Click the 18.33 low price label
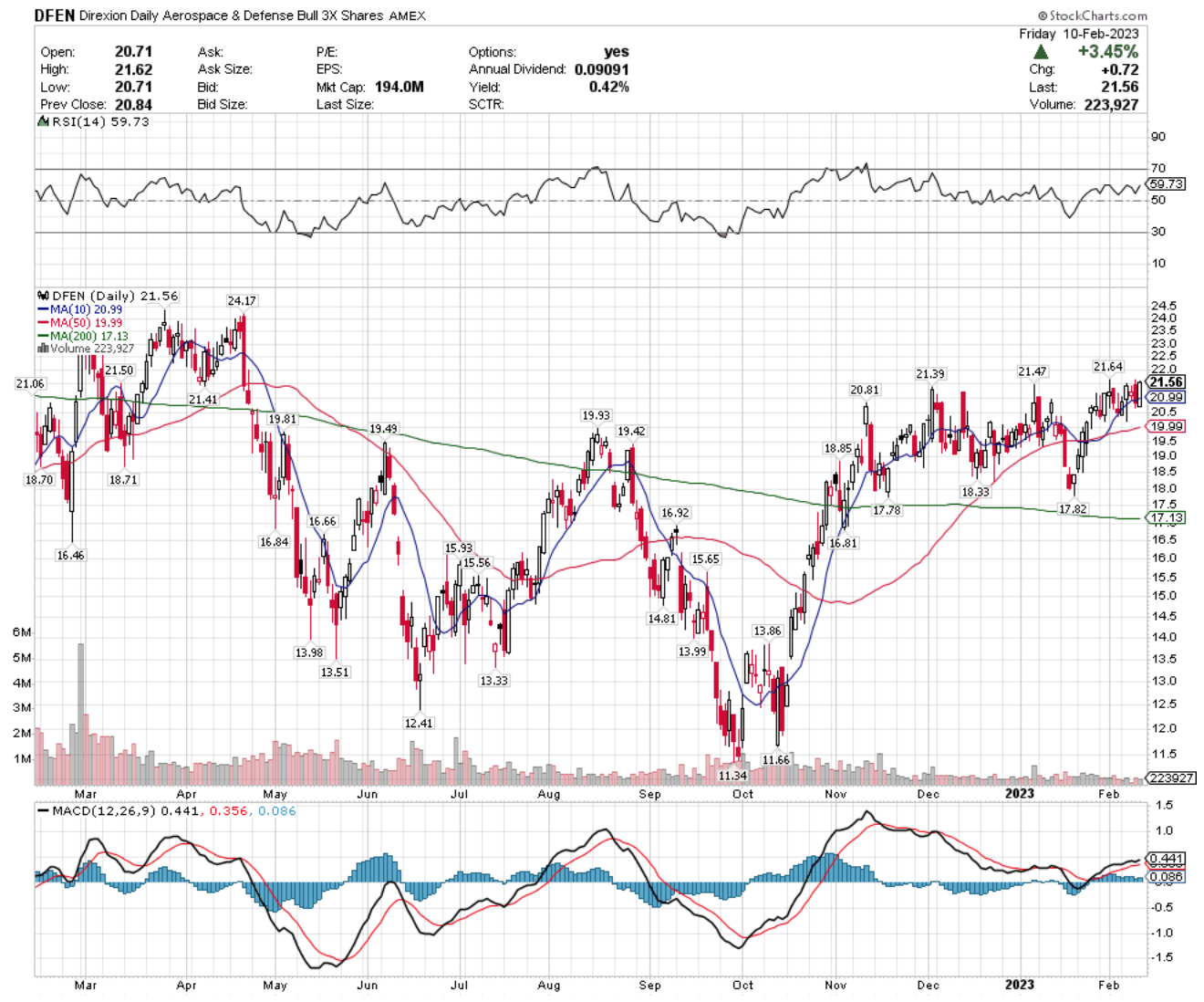The height and width of the screenshot is (1002, 1204). pos(975,492)
